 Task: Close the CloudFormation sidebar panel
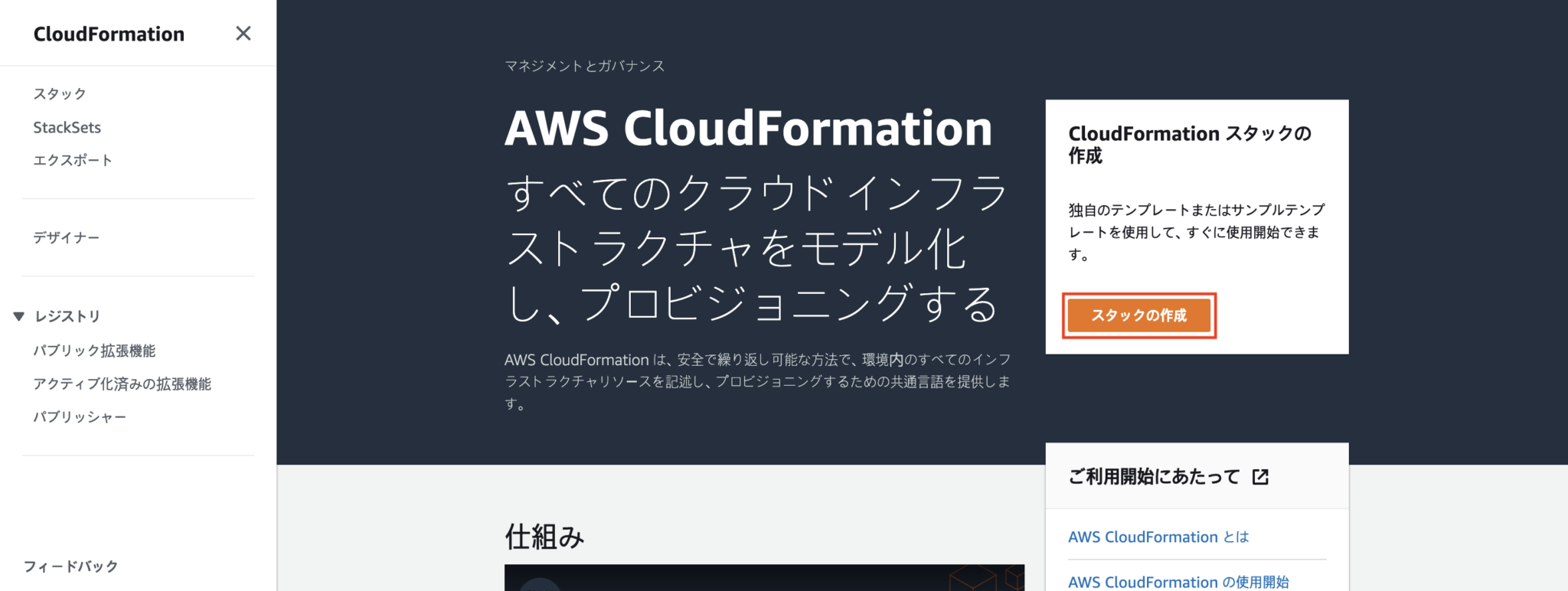243,34
